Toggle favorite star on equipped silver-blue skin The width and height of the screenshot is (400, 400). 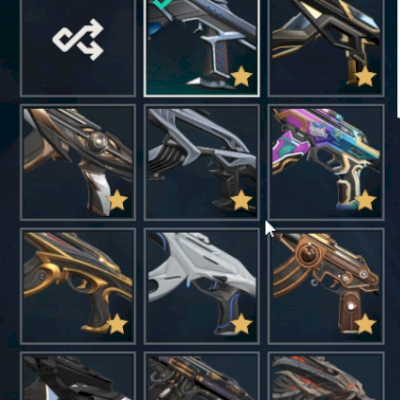[241, 77]
